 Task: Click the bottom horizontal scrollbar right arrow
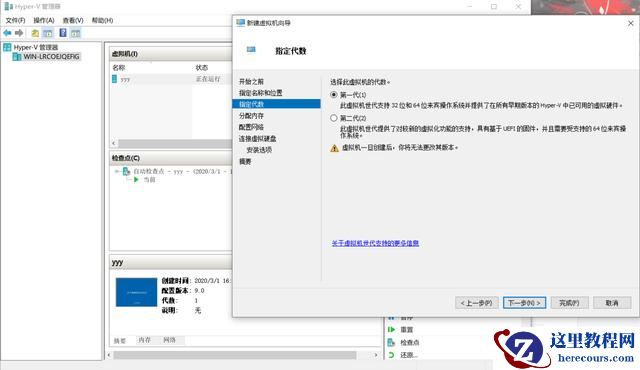click(x=376, y=355)
